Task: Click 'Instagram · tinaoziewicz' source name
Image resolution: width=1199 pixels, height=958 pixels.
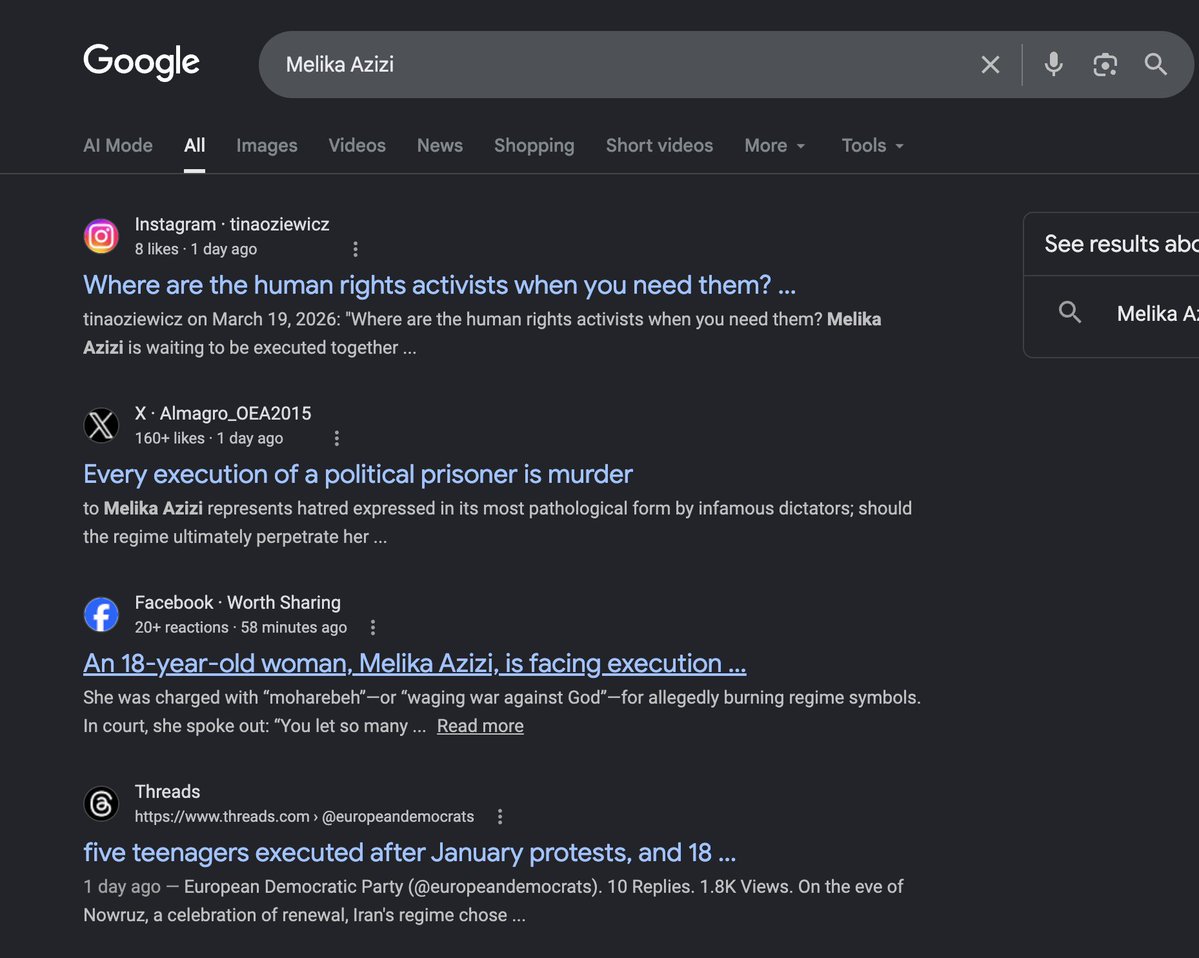Action: coord(232,224)
